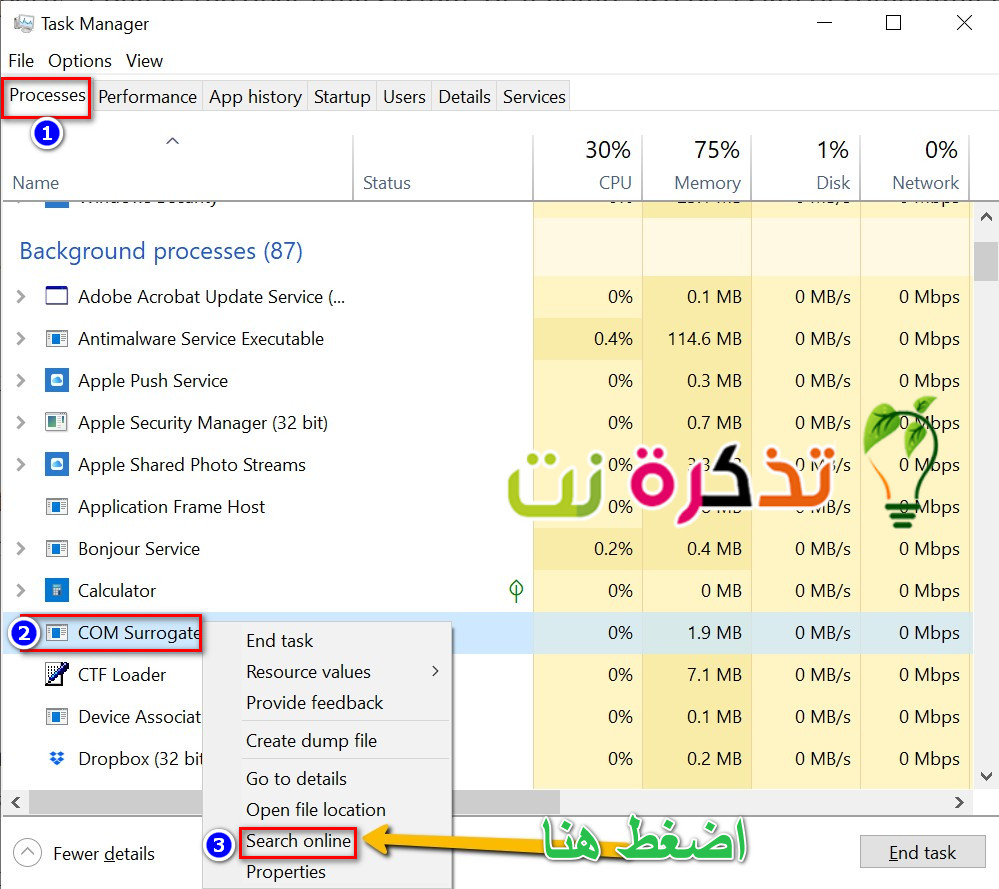The image size is (999, 889).
Task: Click the horizontal scrollbar right arrow
Action: [x=959, y=802]
